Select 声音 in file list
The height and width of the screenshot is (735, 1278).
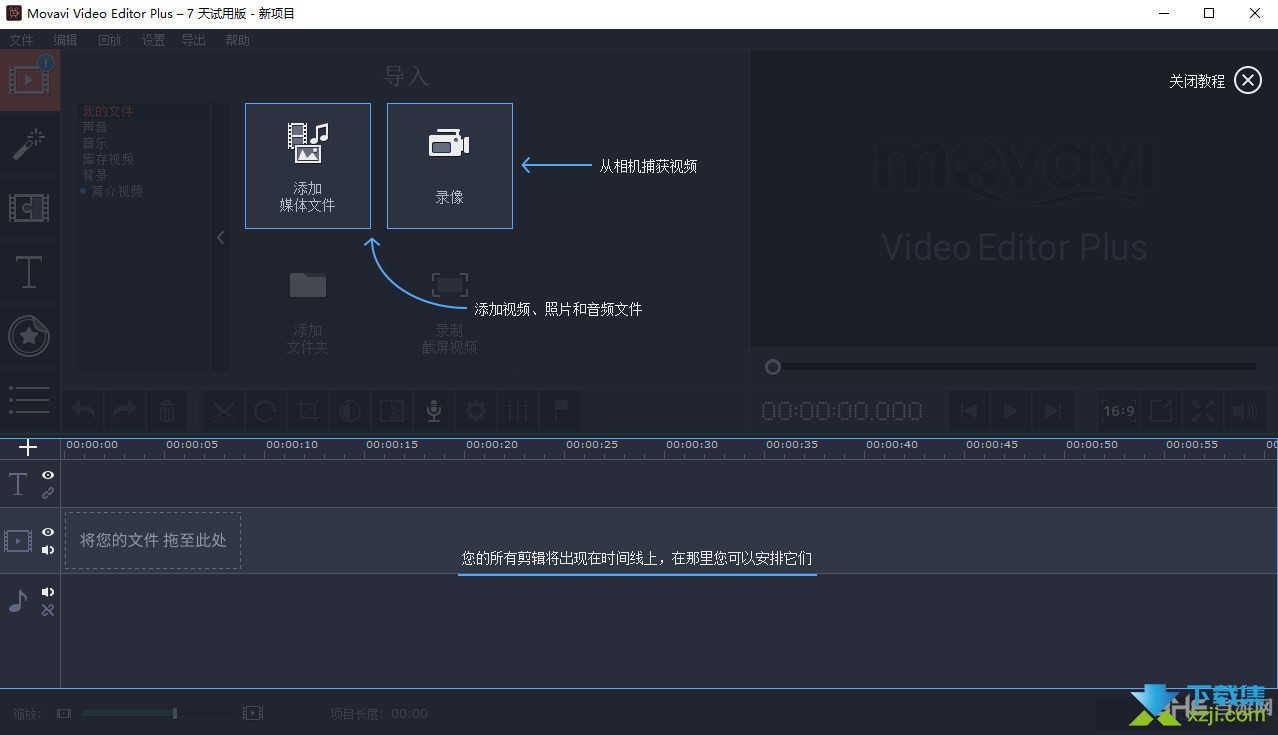[x=95, y=128]
